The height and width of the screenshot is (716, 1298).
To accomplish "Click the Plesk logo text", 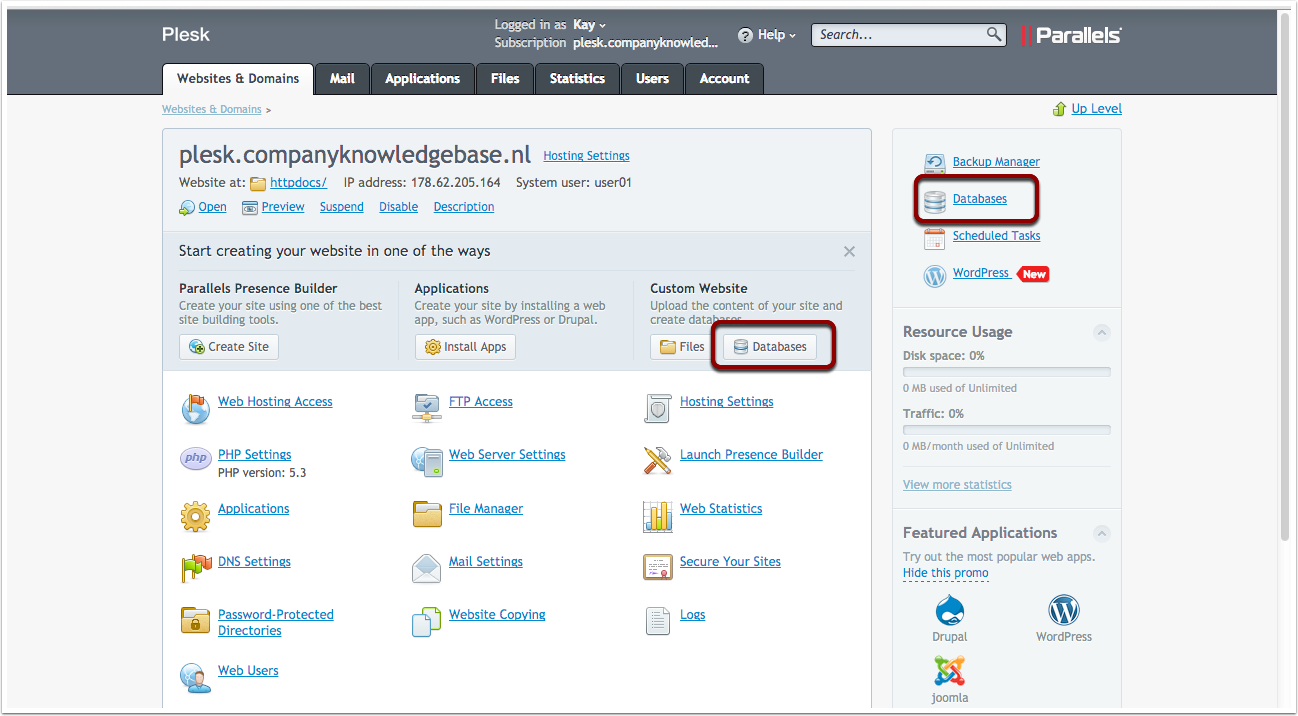I will point(186,34).
